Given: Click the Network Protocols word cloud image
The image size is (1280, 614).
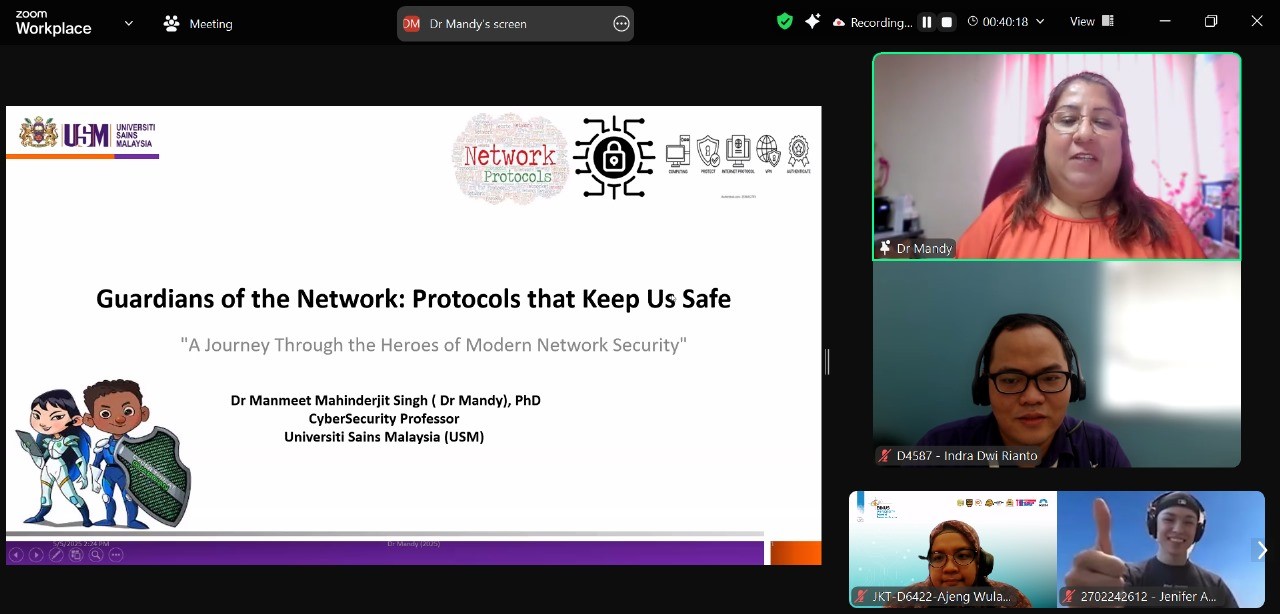Looking at the screenshot, I should (x=509, y=158).
